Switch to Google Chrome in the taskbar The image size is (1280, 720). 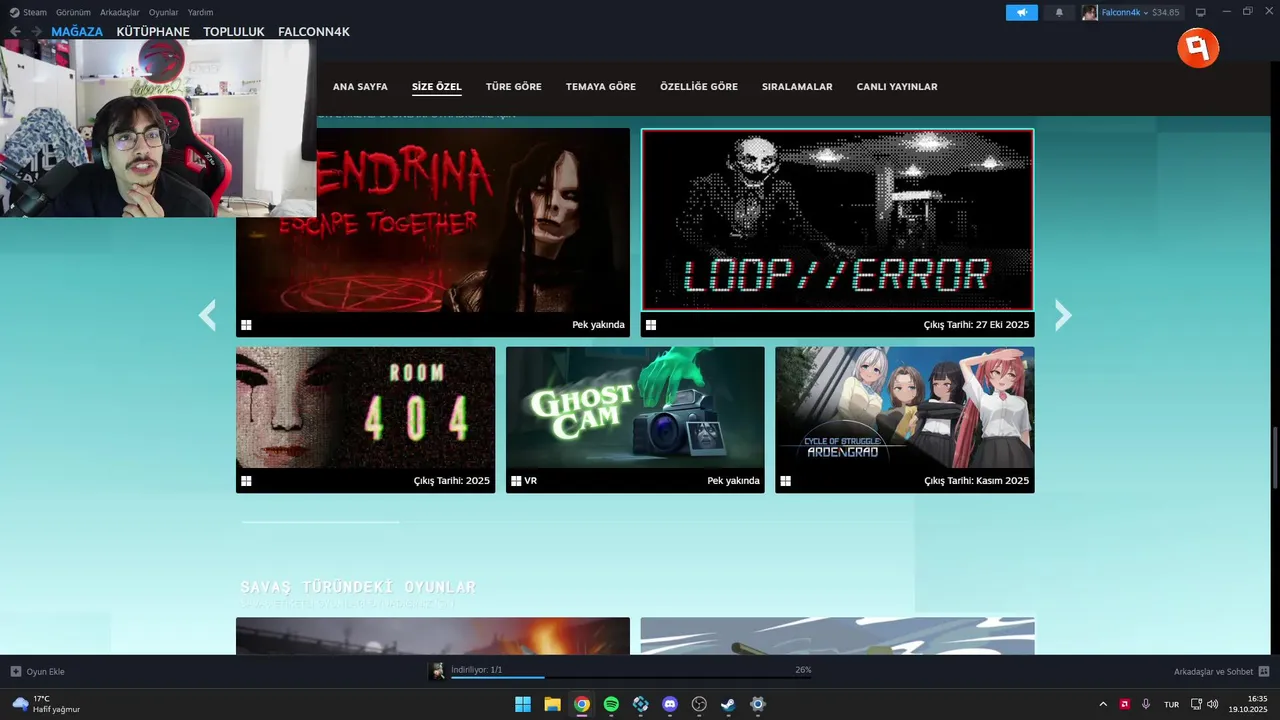(582, 704)
